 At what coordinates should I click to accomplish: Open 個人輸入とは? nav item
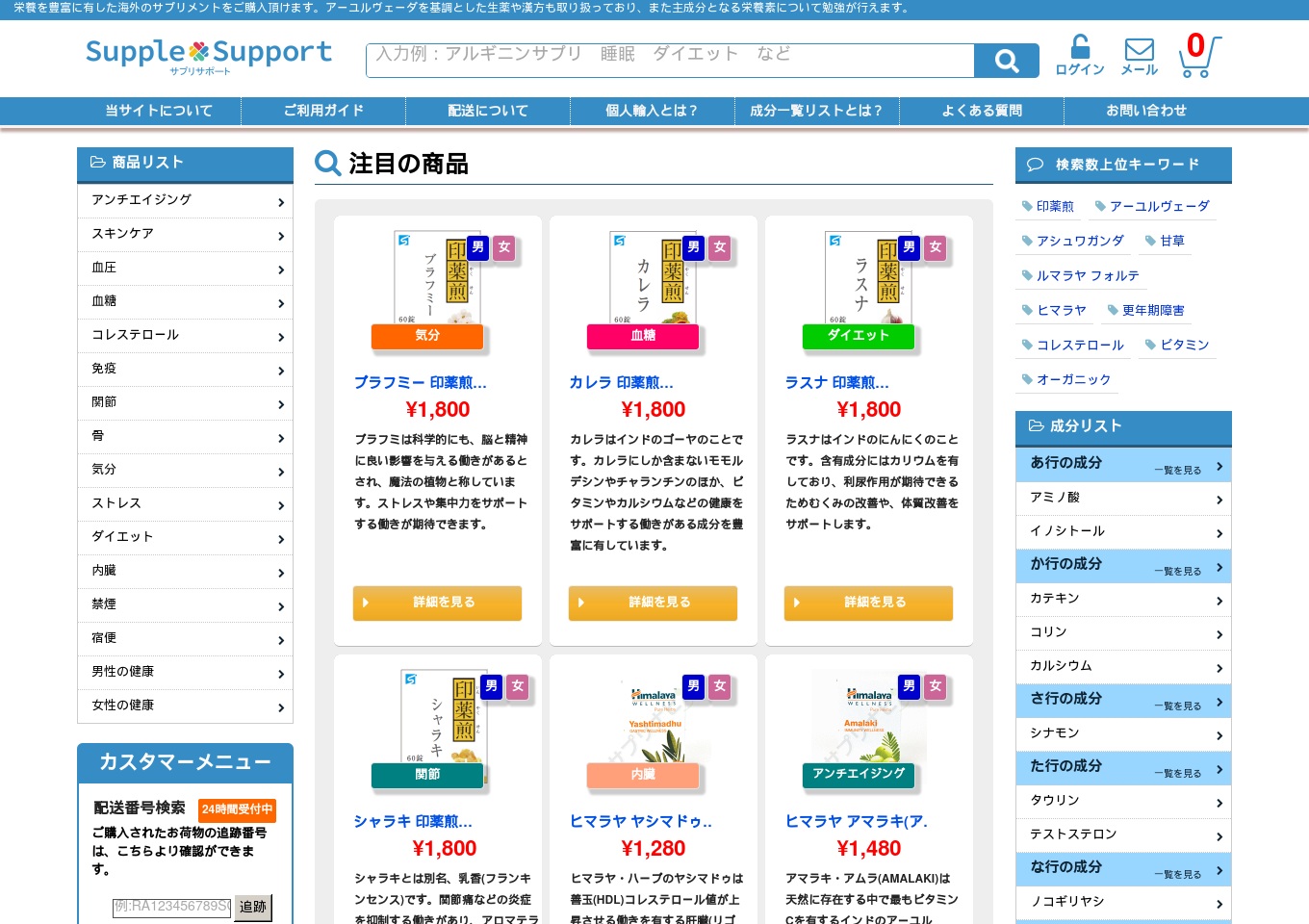click(653, 111)
